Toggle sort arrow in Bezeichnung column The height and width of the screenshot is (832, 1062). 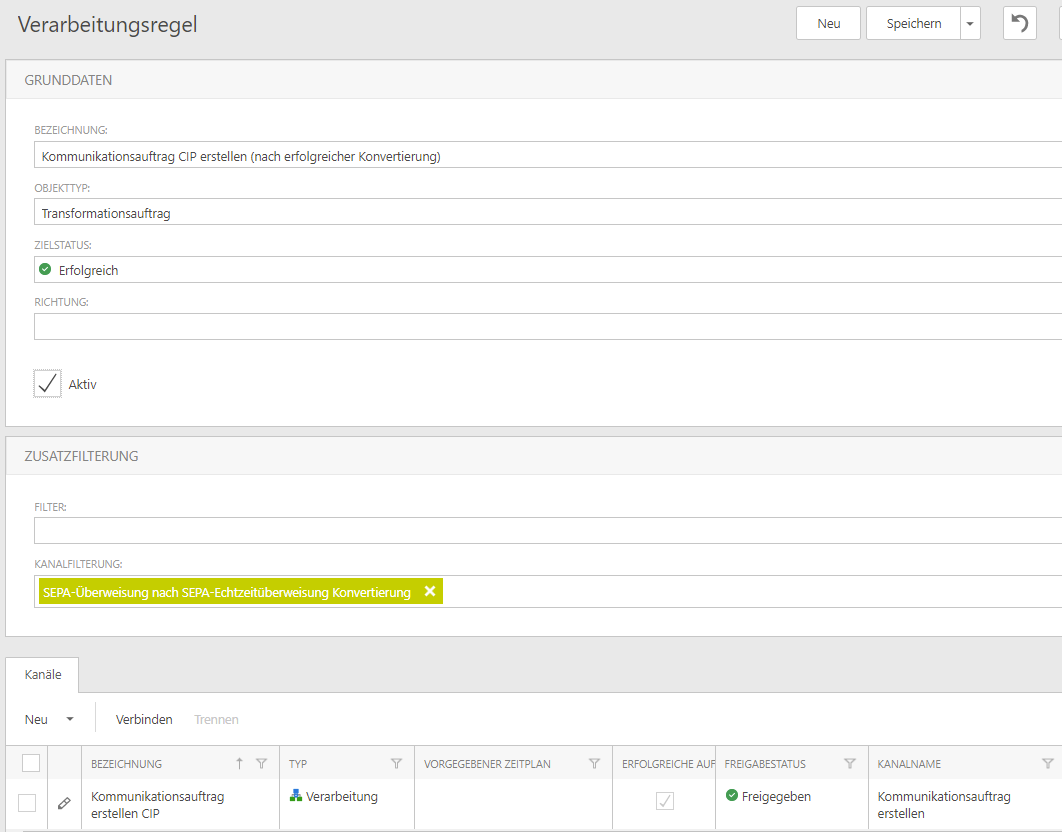[x=239, y=764]
